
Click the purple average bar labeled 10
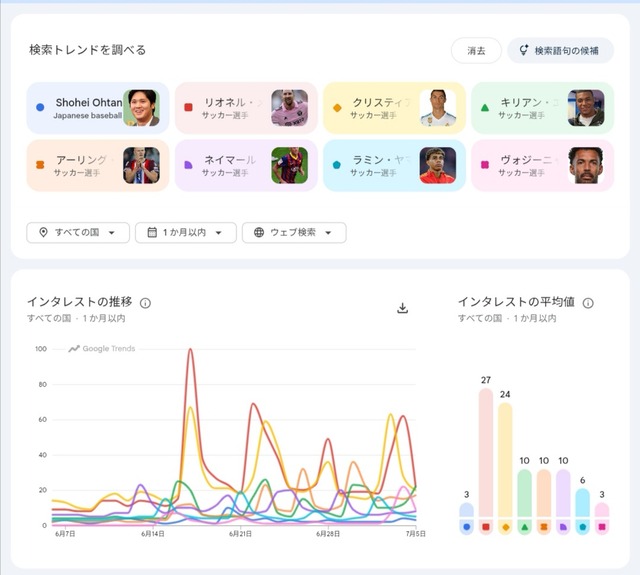coord(563,494)
